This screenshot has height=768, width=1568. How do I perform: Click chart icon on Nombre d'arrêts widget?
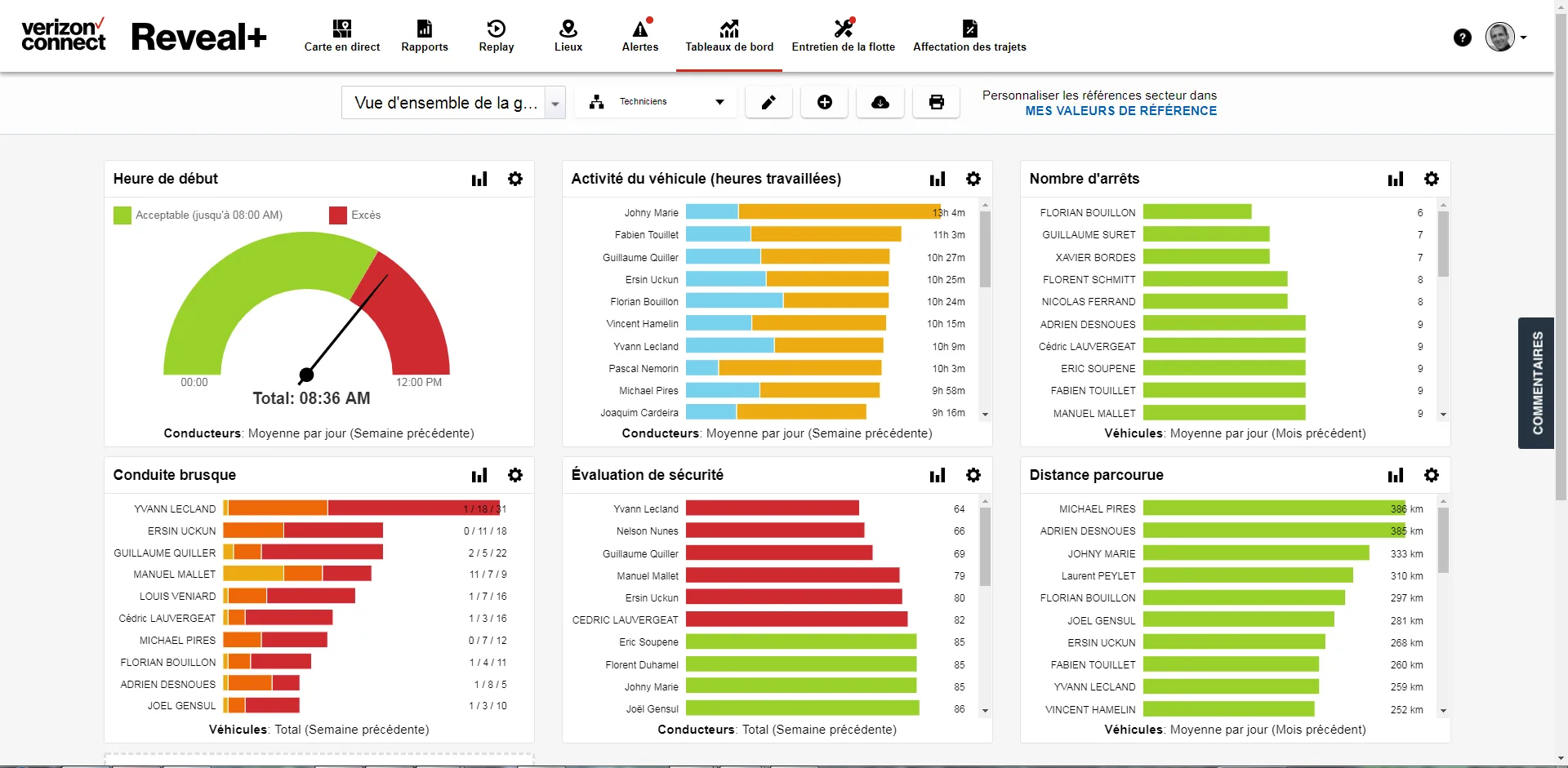pyautogui.click(x=1396, y=179)
